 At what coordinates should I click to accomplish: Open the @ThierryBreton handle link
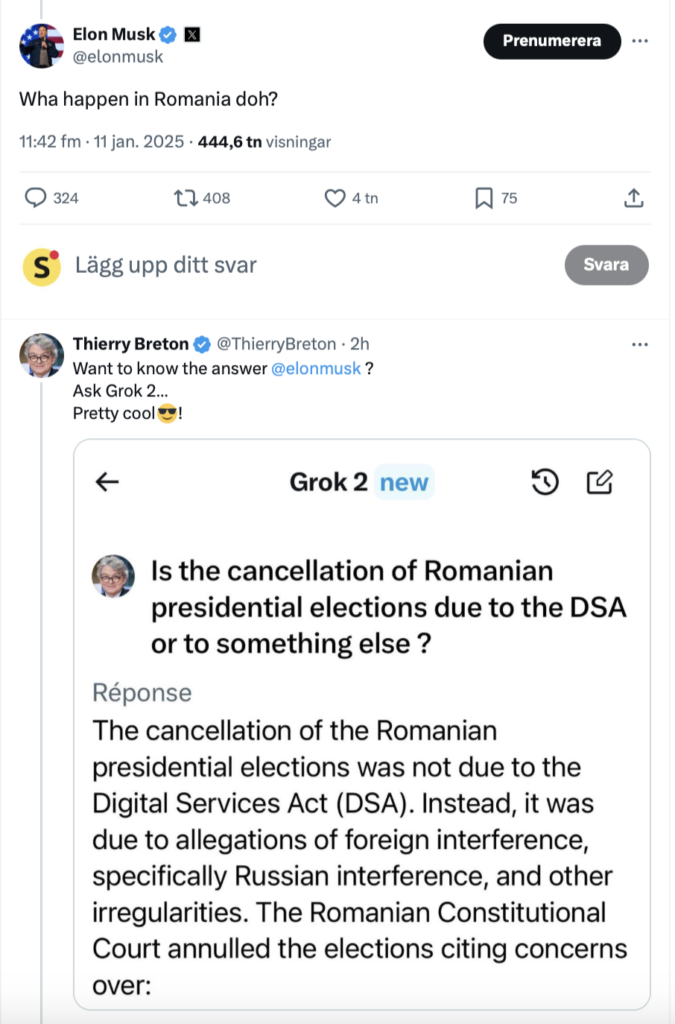click(277, 344)
